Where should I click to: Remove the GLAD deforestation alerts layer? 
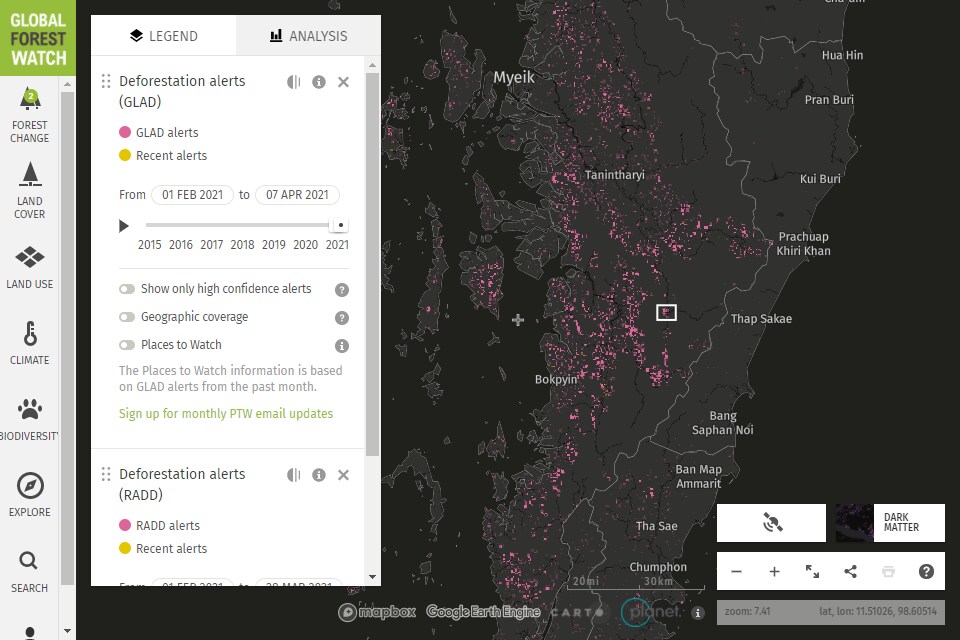point(343,82)
